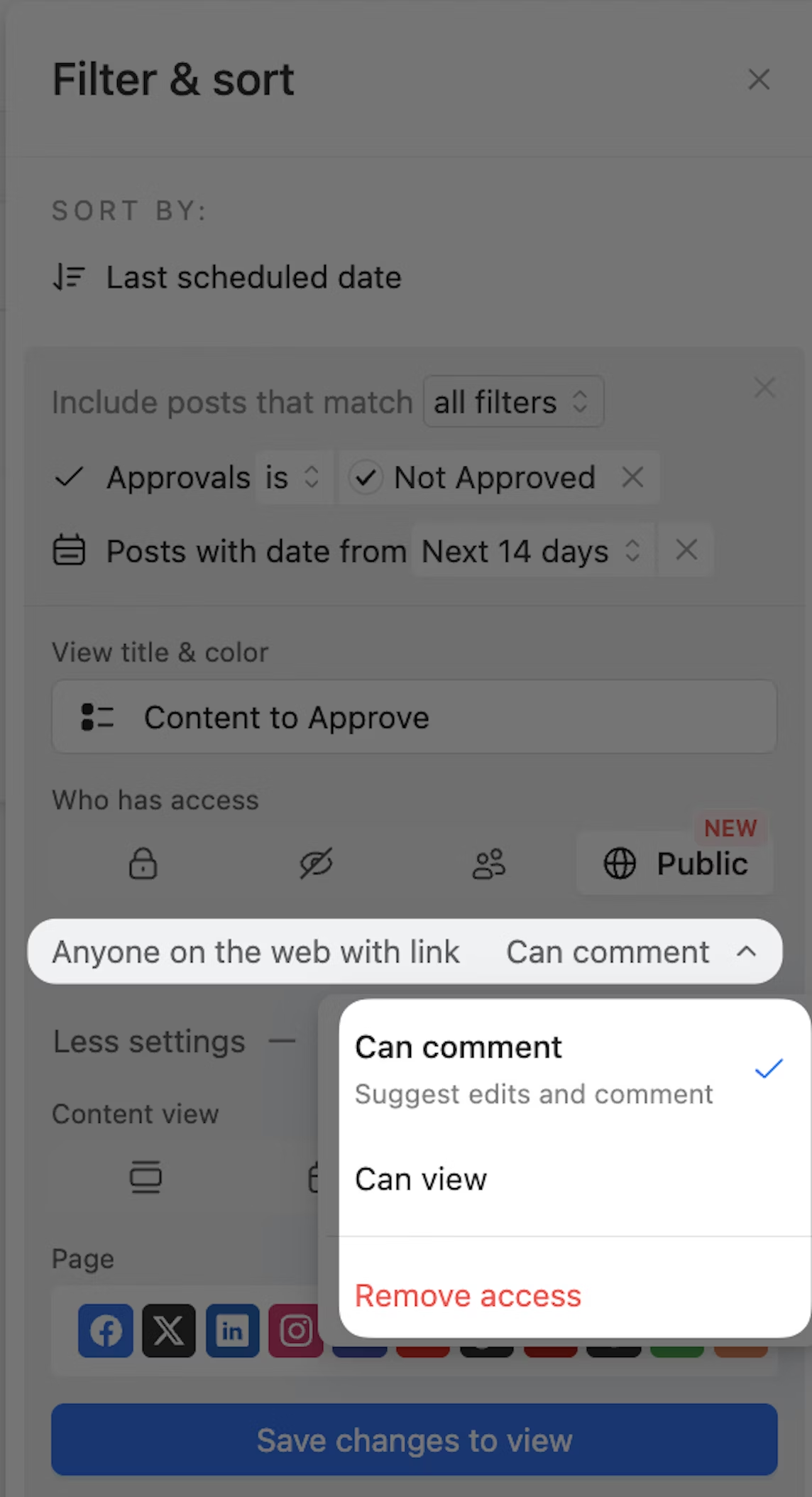Click the view color icon beside title
The image size is (812, 1497).
97,717
